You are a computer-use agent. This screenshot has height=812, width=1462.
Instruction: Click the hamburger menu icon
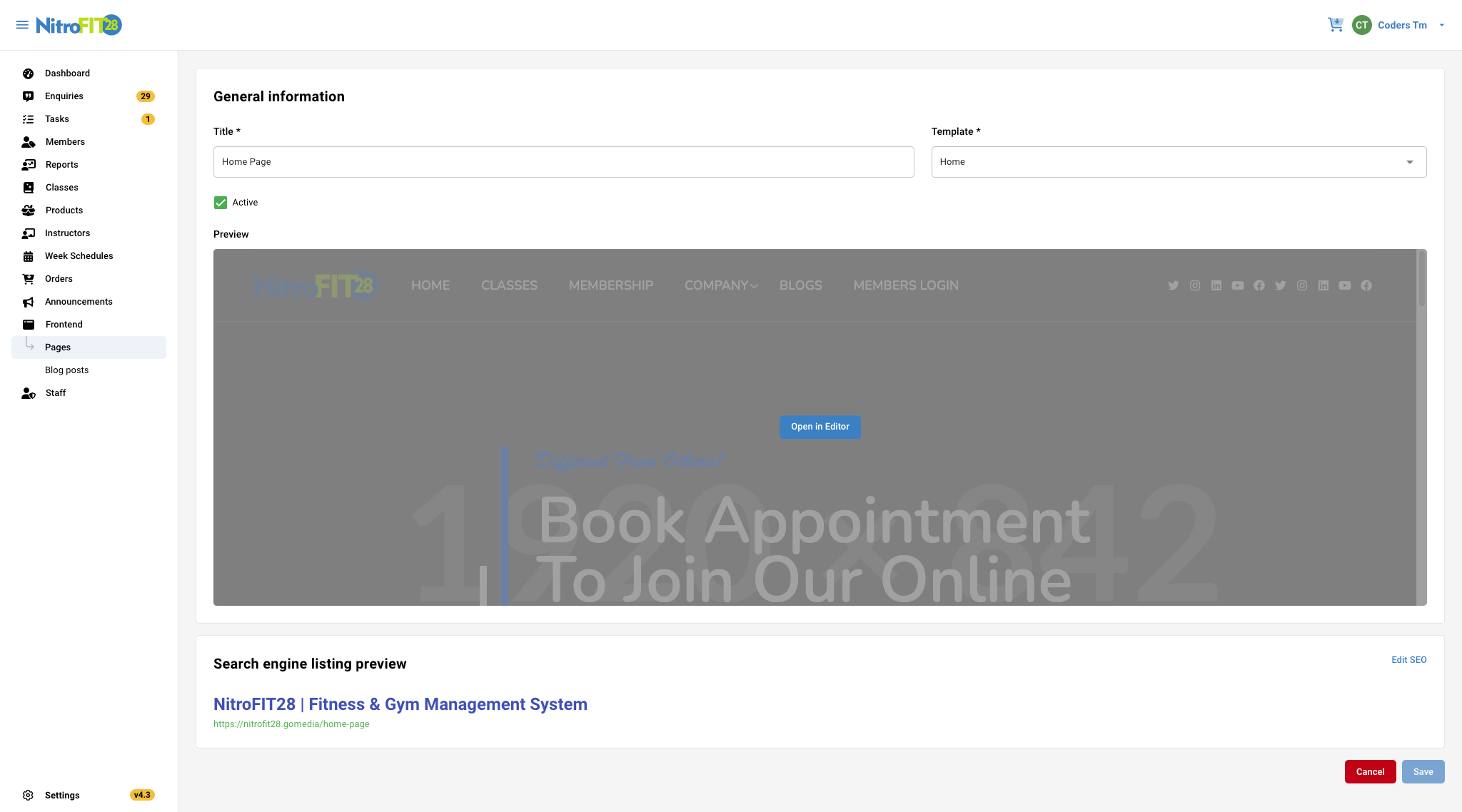[22, 25]
